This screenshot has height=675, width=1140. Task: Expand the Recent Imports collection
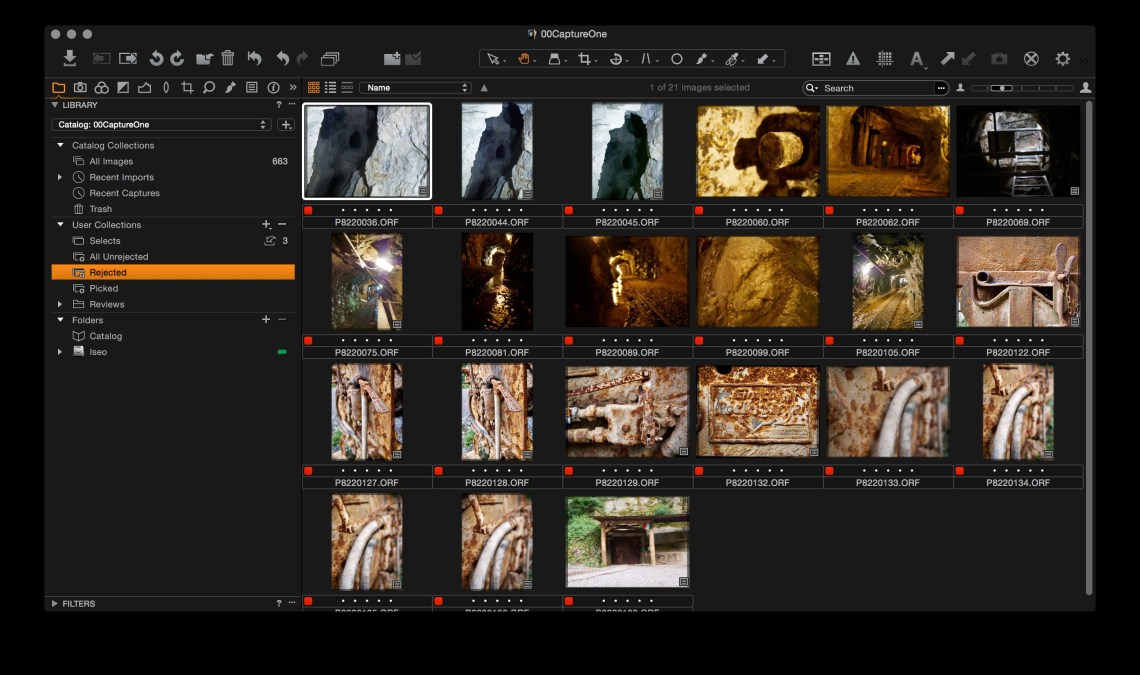tap(60, 177)
